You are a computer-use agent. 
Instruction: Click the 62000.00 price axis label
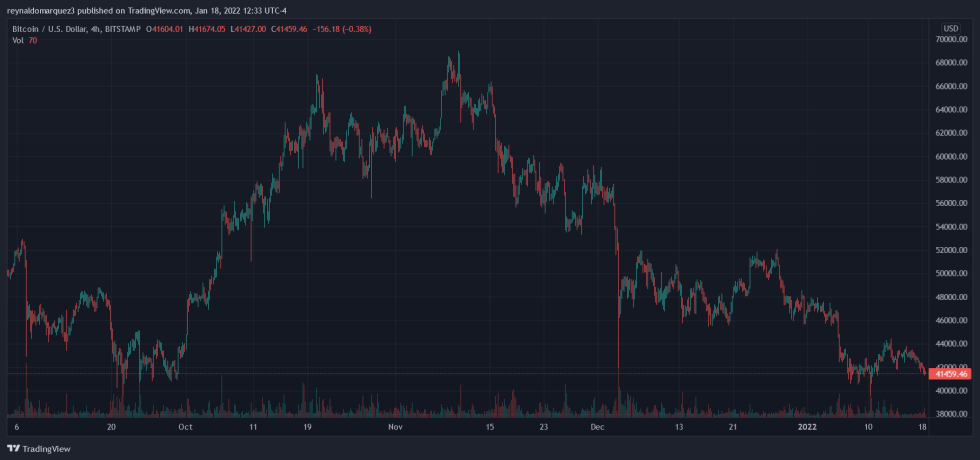click(x=950, y=133)
